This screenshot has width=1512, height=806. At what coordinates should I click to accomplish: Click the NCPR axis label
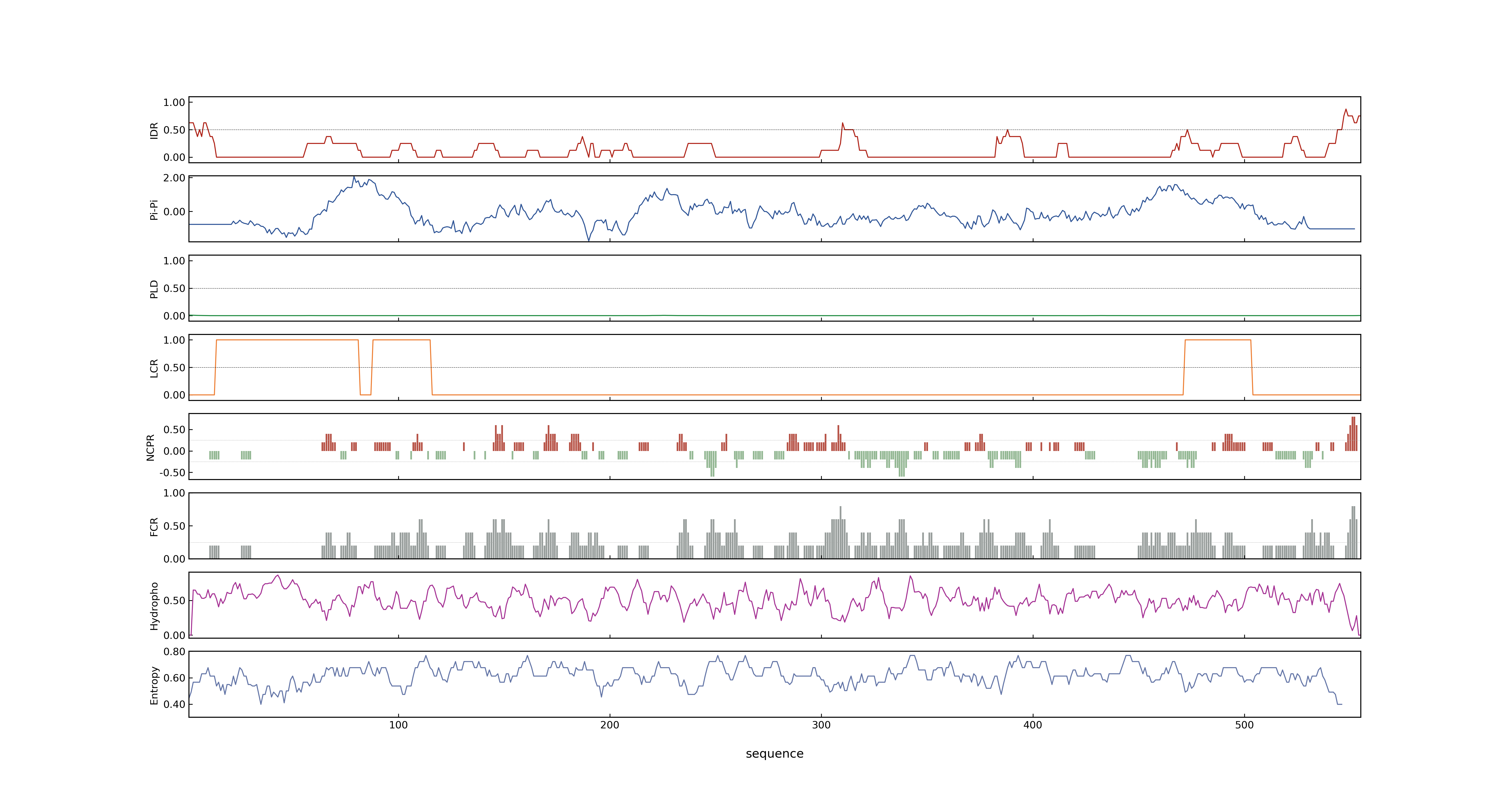(150, 448)
